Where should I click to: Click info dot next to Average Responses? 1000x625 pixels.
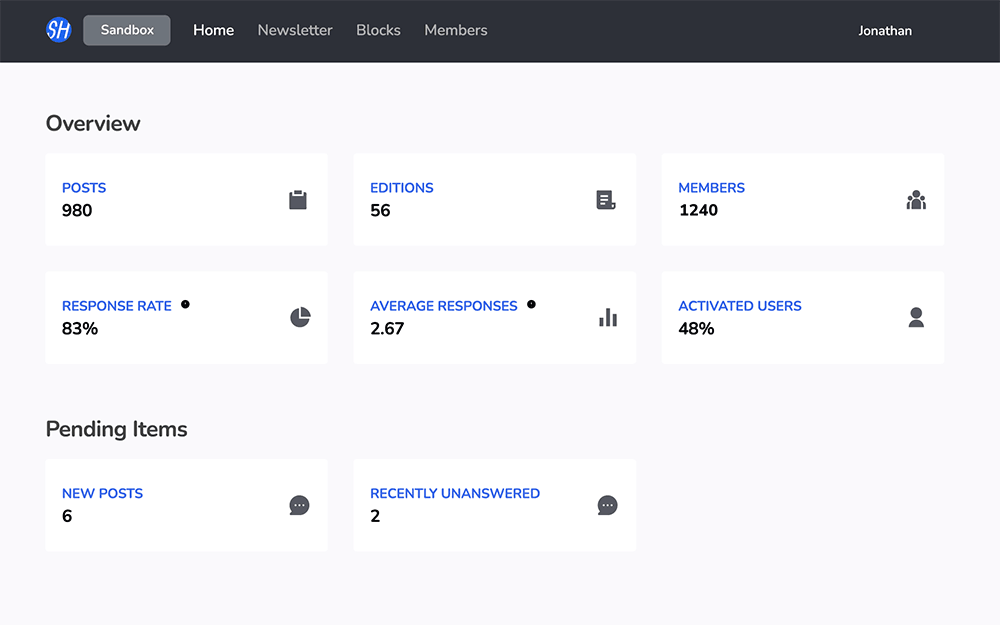(x=531, y=304)
